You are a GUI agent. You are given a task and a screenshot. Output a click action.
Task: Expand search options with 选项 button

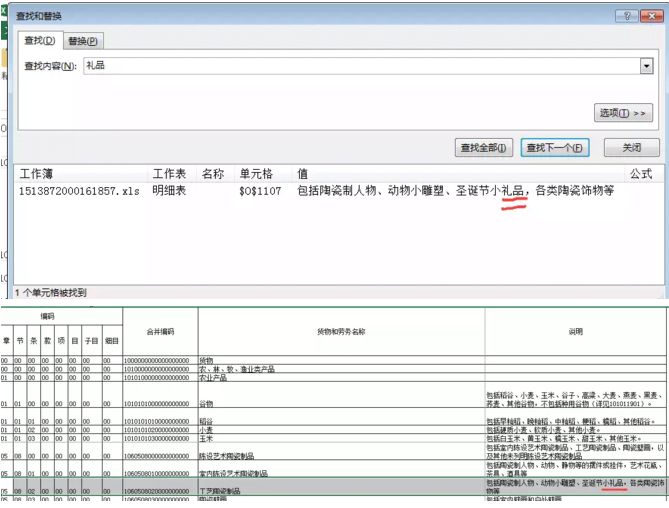pyautogui.click(x=625, y=113)
